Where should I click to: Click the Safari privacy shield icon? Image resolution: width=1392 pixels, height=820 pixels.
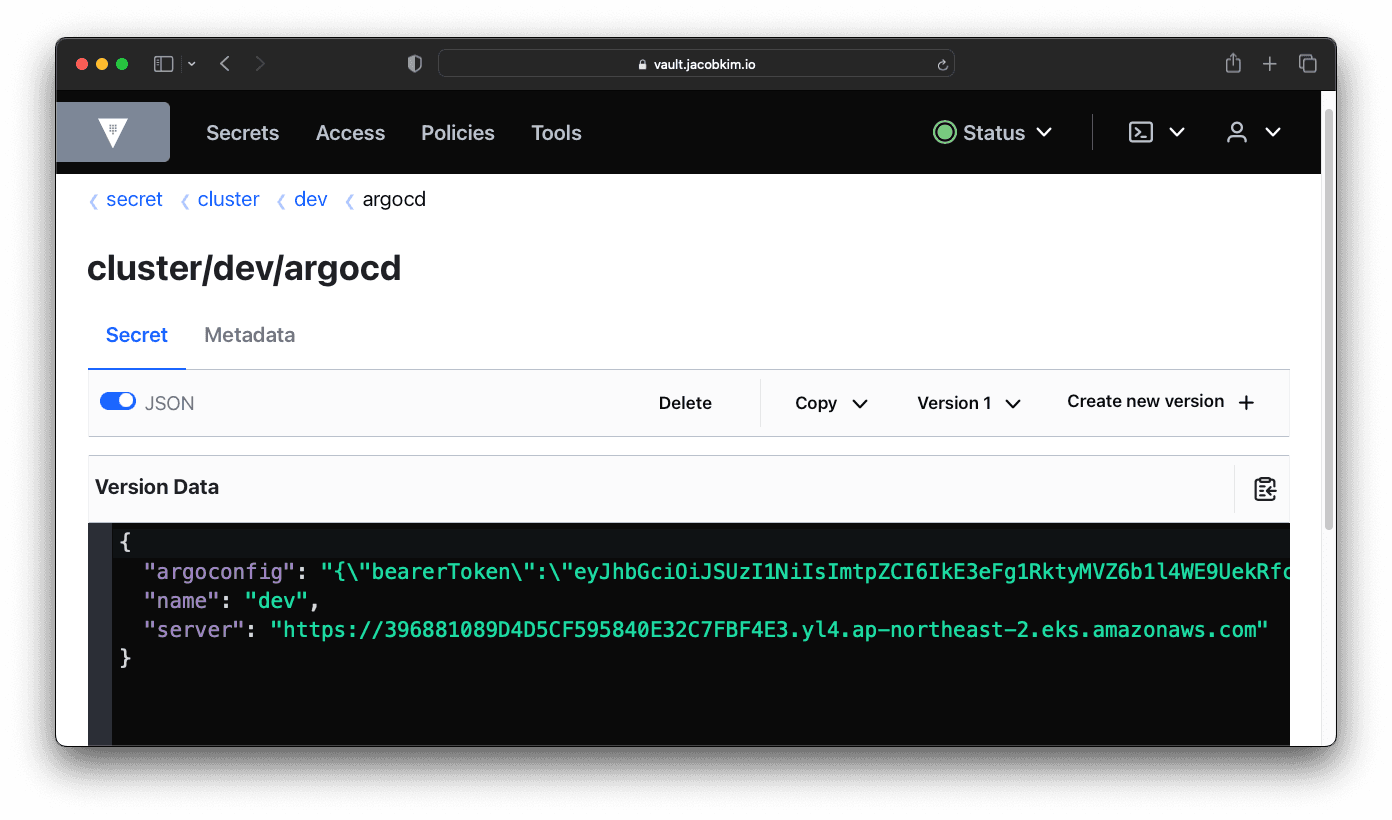414,63
